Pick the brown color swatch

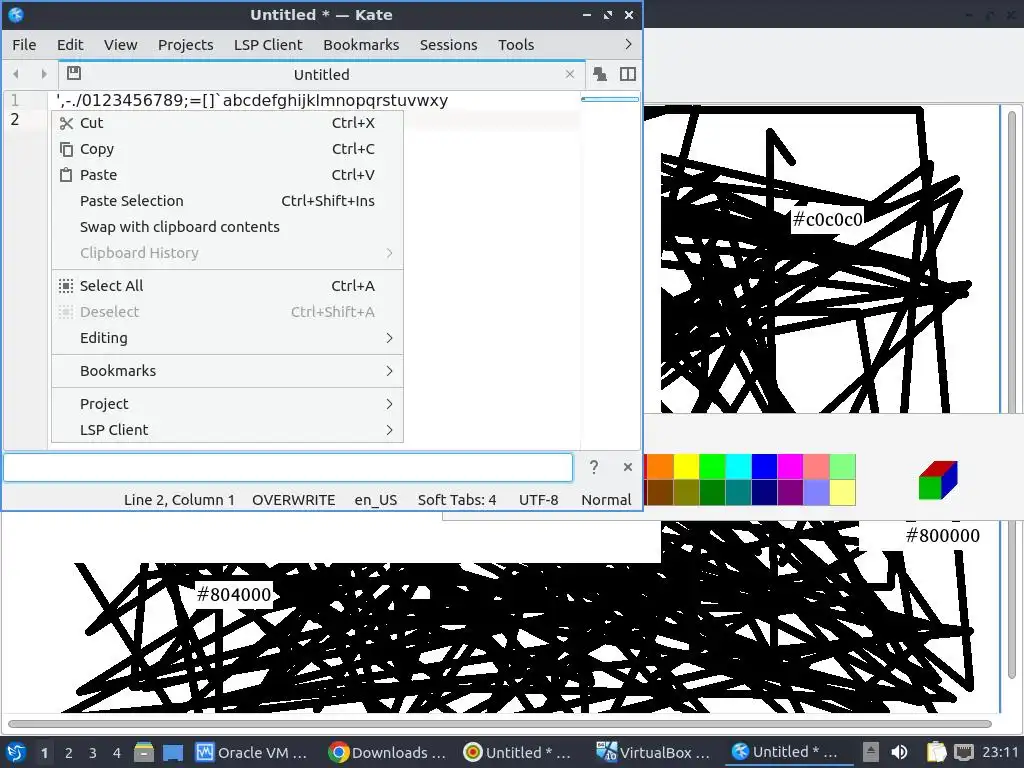pyautogui.click(x=660, y=492)
